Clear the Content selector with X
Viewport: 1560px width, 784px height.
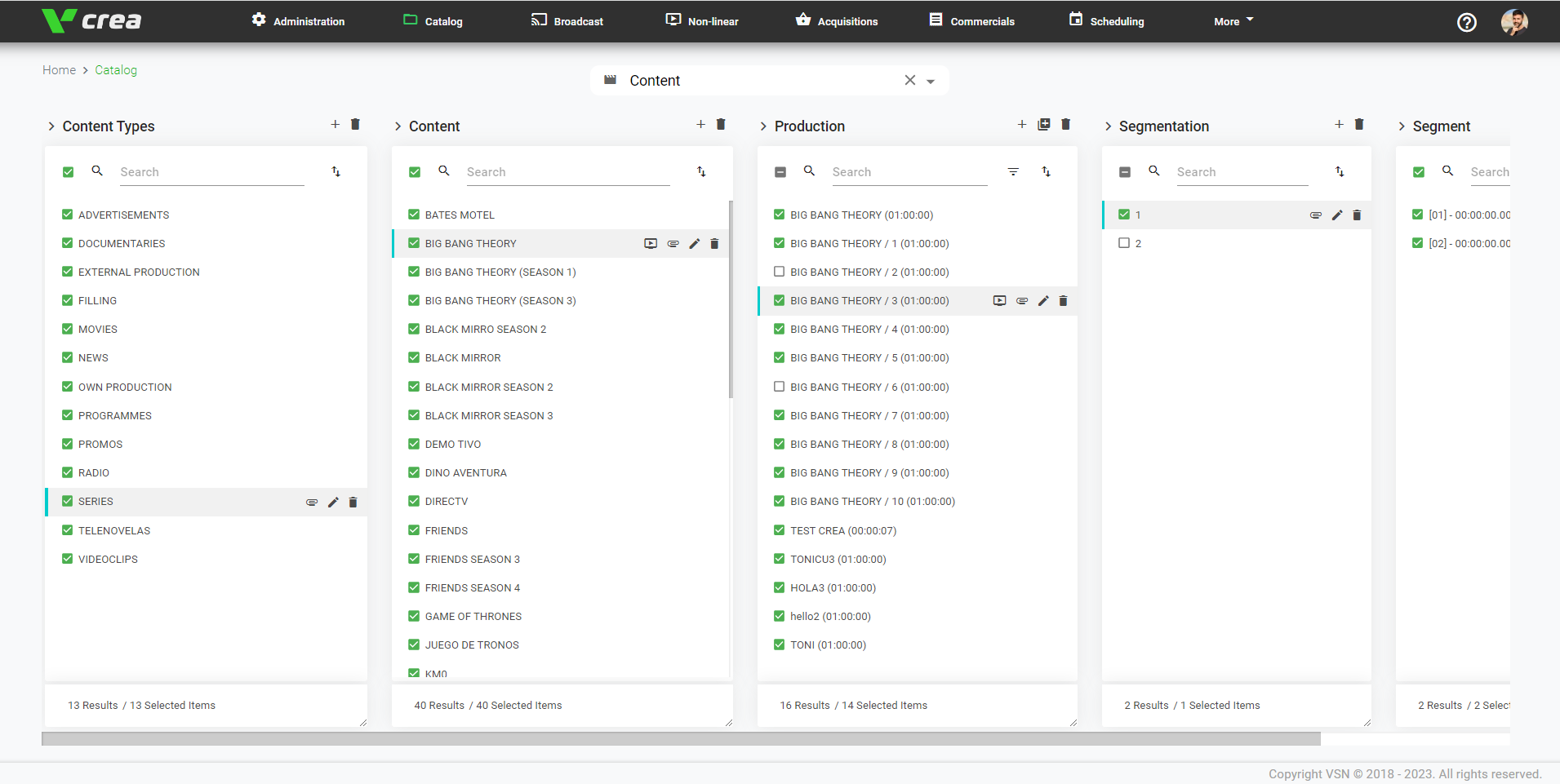pyautogui.click(x=910, y=80)
